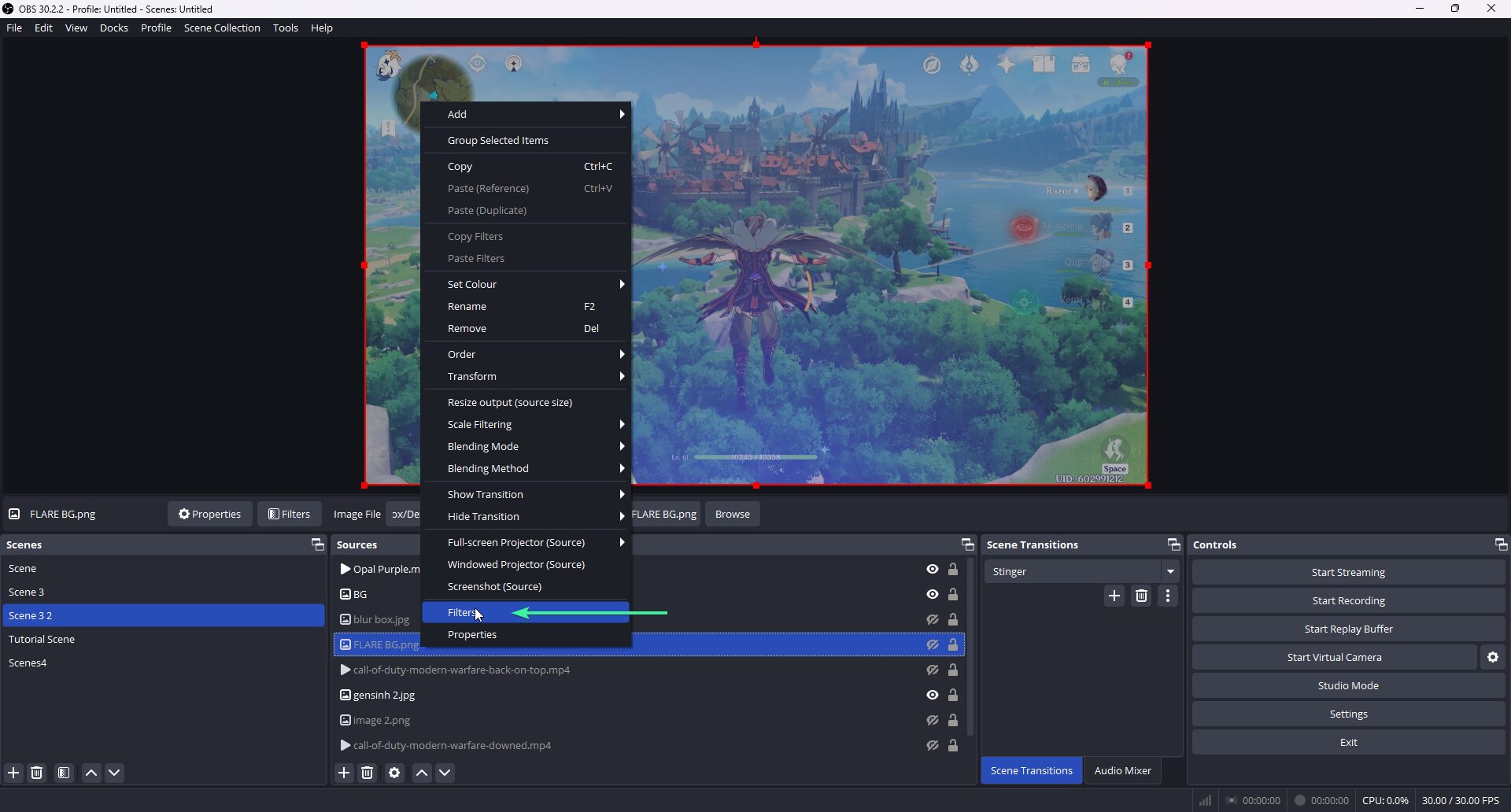1511x812 pixels.
Task: Open the Scene Collection menu
Action: [x=222, y=28]
